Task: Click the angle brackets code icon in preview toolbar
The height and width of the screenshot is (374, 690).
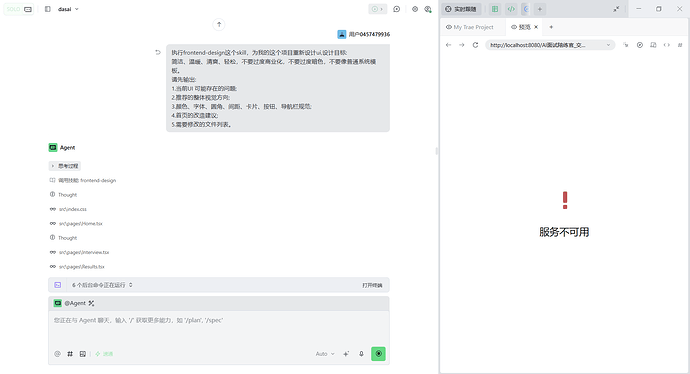Action: coord(667,45)
